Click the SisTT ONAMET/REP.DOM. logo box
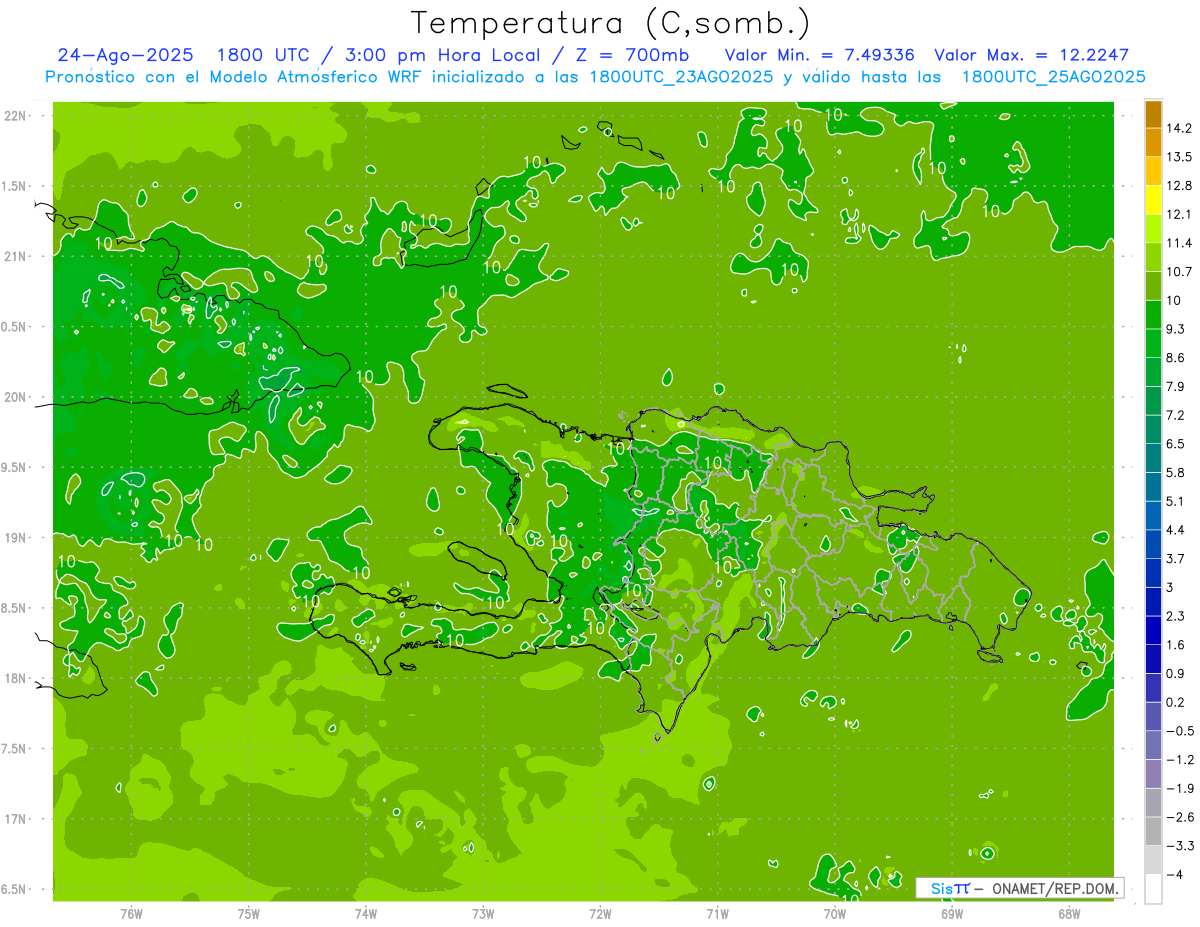 coord(1020,888)
